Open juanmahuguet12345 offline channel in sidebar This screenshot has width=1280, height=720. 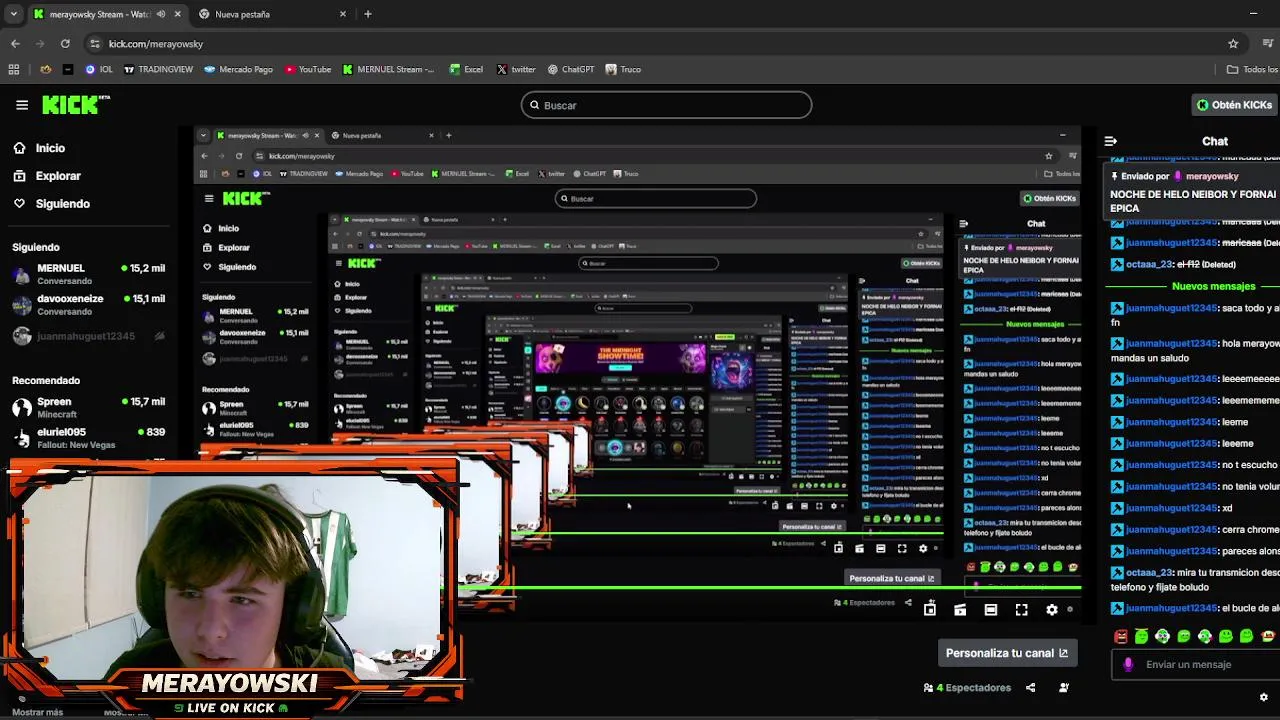88,336
